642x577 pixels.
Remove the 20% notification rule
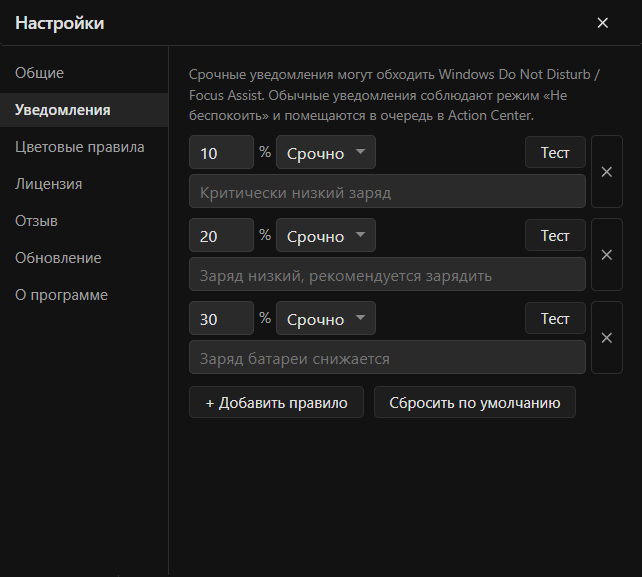(x=607, y=254)
